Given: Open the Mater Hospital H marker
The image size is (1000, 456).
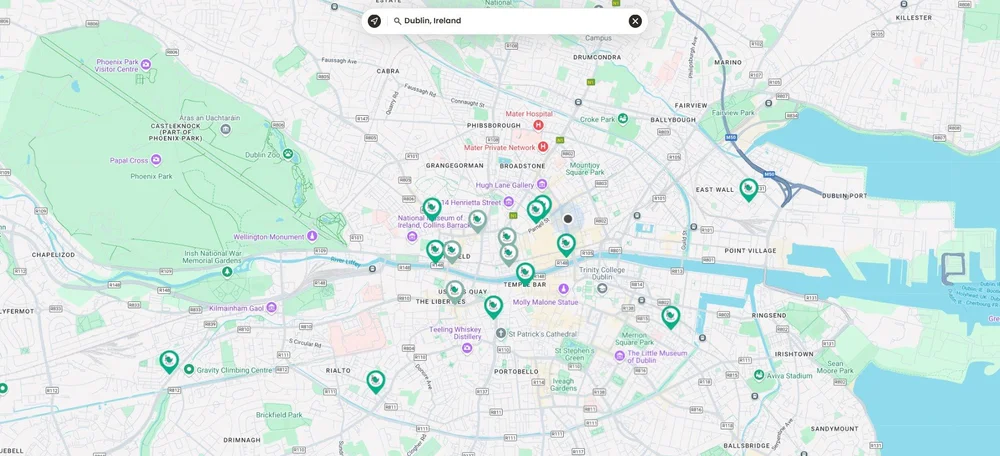Looking at the screenshot, I should (538, 125).
